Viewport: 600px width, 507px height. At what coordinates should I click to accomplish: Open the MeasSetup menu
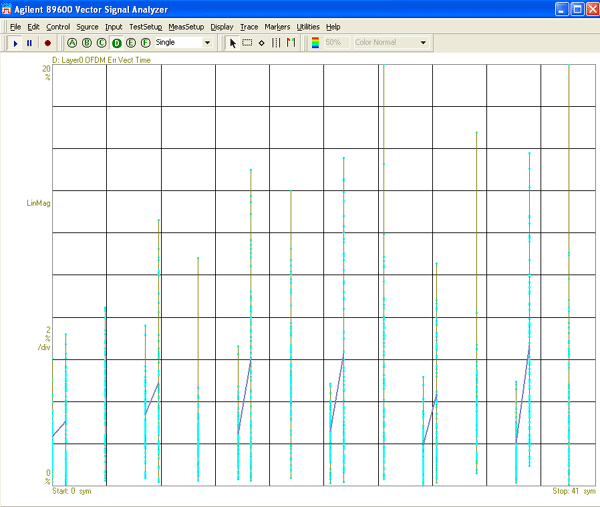point(185,26)
